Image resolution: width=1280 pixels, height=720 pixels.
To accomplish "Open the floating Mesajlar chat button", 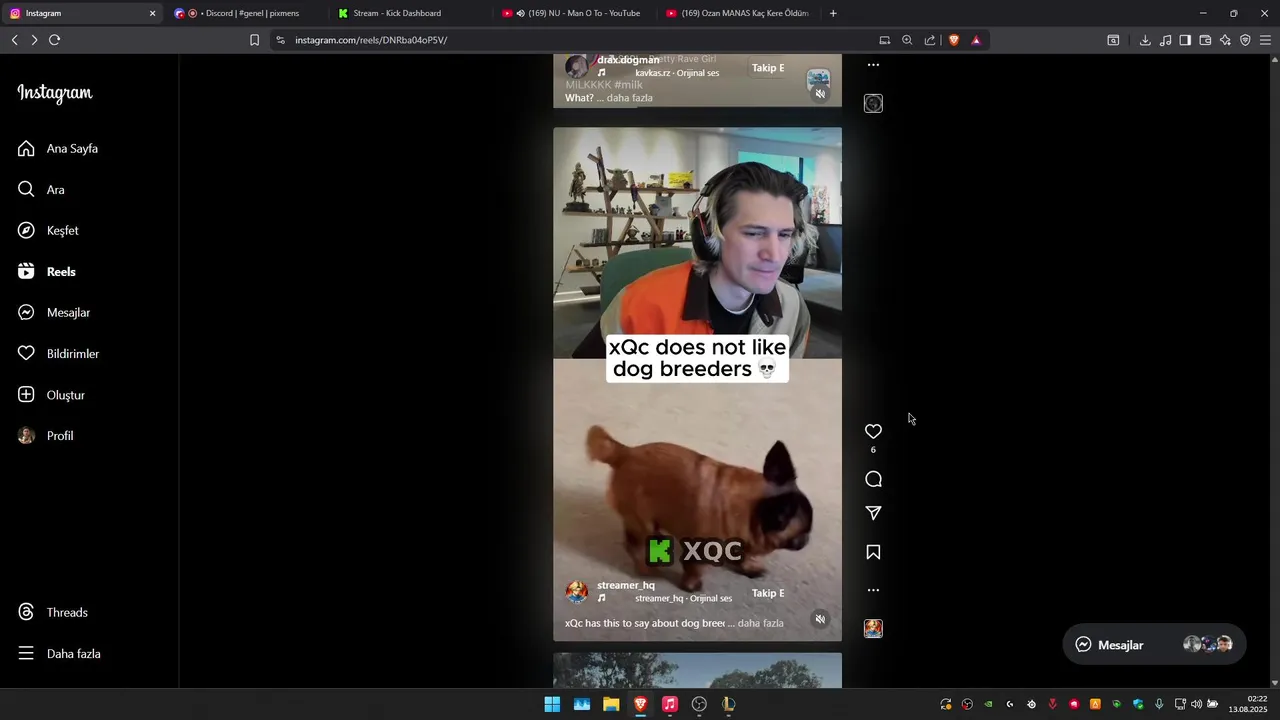I will click(x=1153, y=645).
